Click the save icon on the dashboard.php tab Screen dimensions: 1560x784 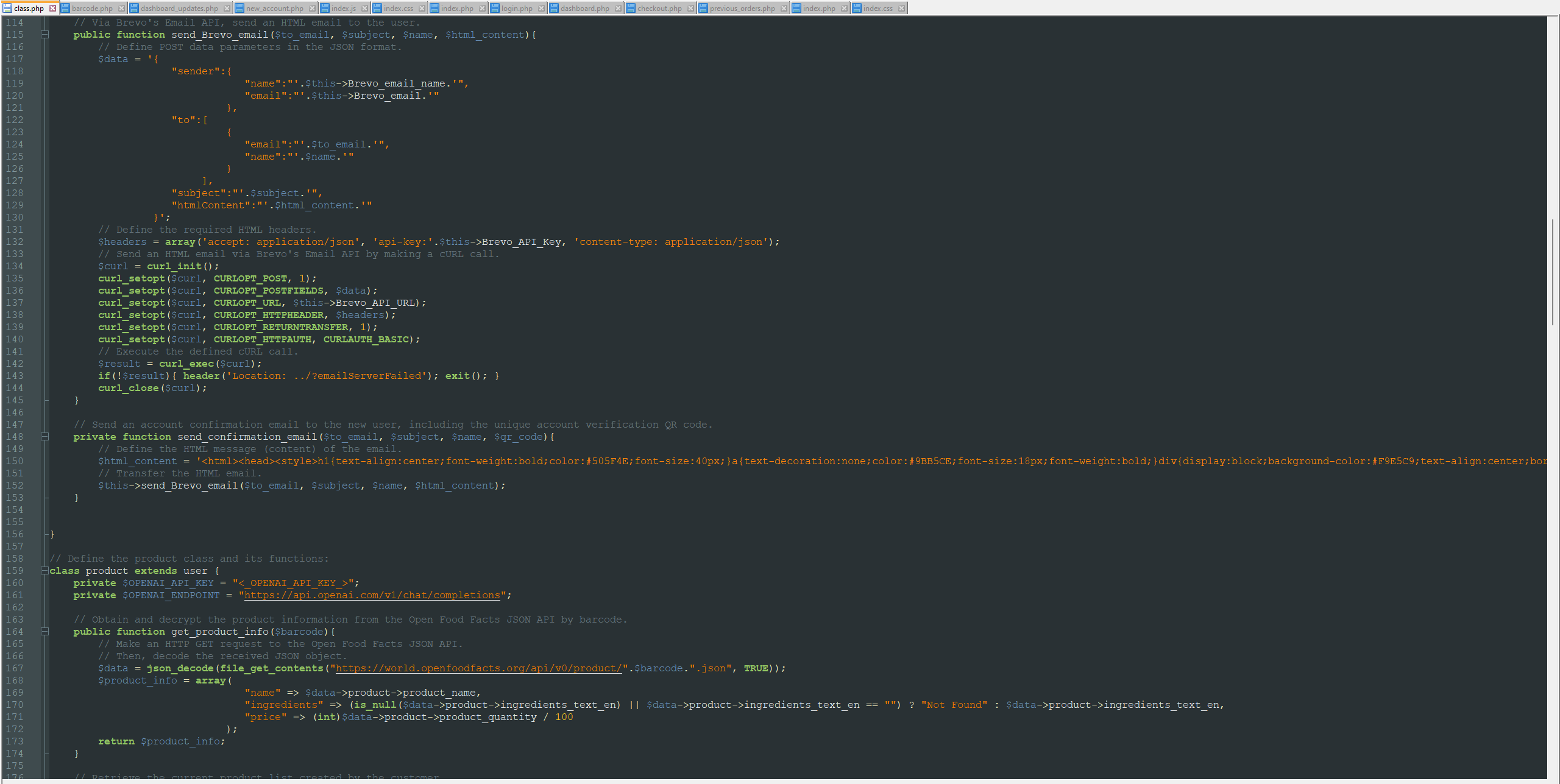pyautogui.click(x=554, y=8)
